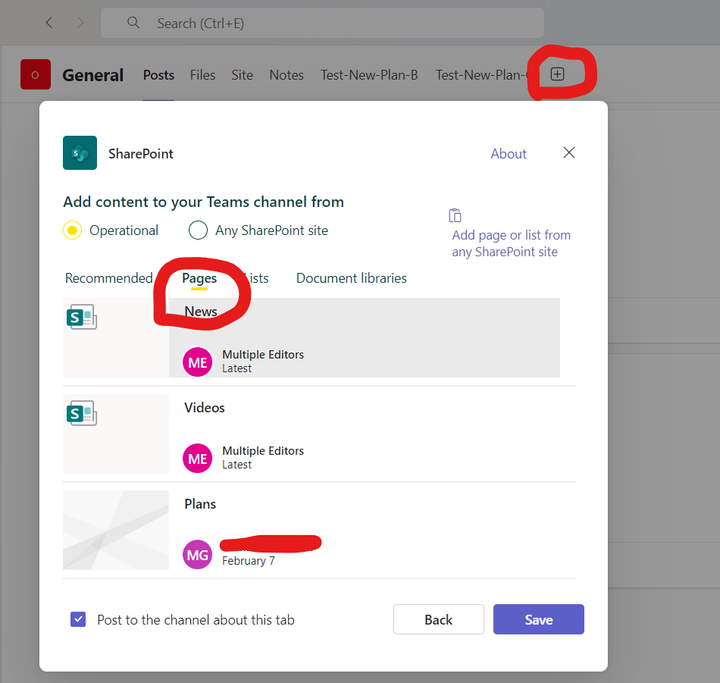The height and width of the screenshot is (683, 720).
Task: Click the ME avatar under Videos
Action: 197,458
